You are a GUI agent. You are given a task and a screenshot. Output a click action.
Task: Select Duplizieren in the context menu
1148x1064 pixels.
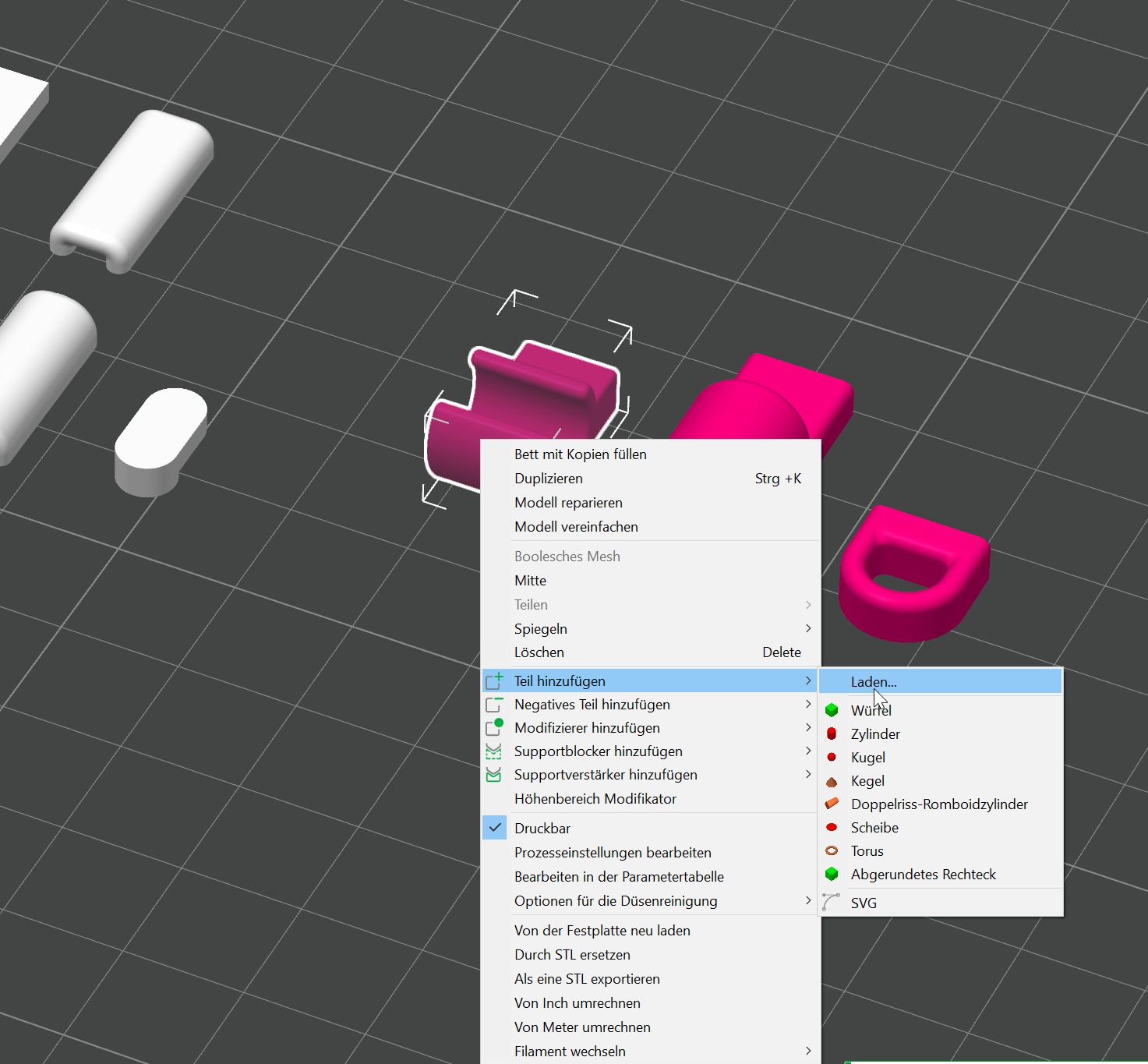[549, 479]
